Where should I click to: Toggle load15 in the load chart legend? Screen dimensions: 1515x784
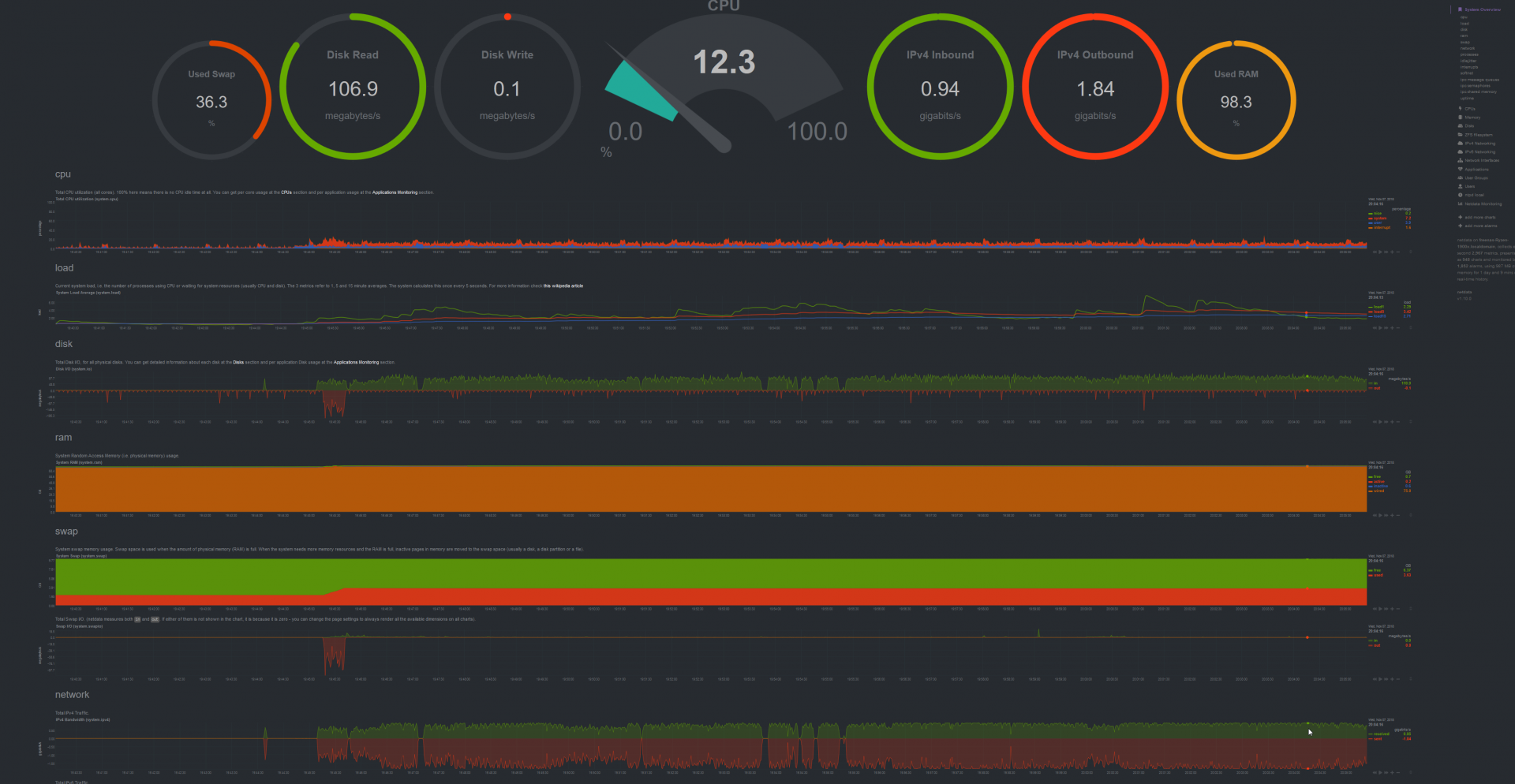tap(1378, 315)
